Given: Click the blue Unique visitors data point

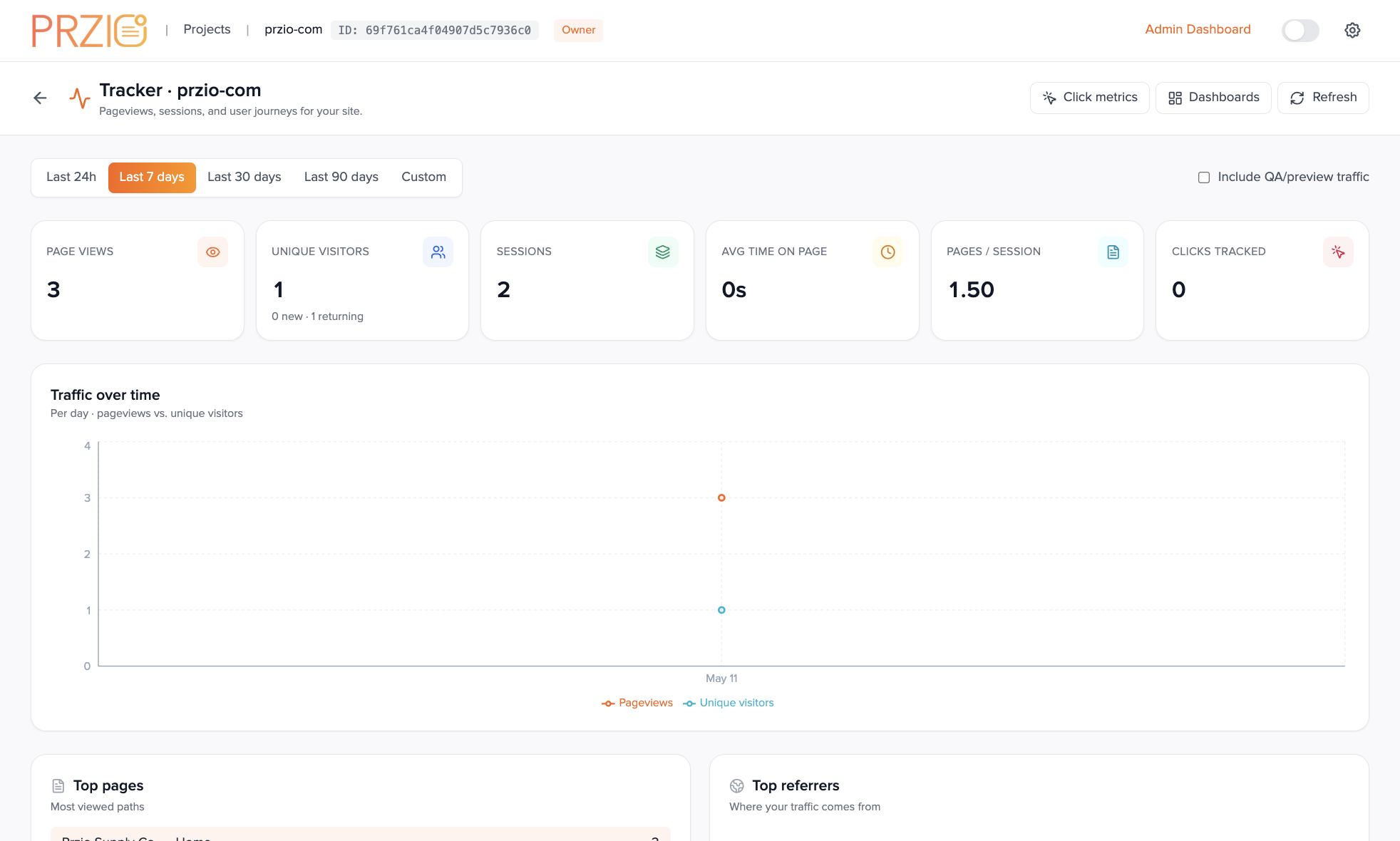Looking at the screenshot, I should [721, 610].
